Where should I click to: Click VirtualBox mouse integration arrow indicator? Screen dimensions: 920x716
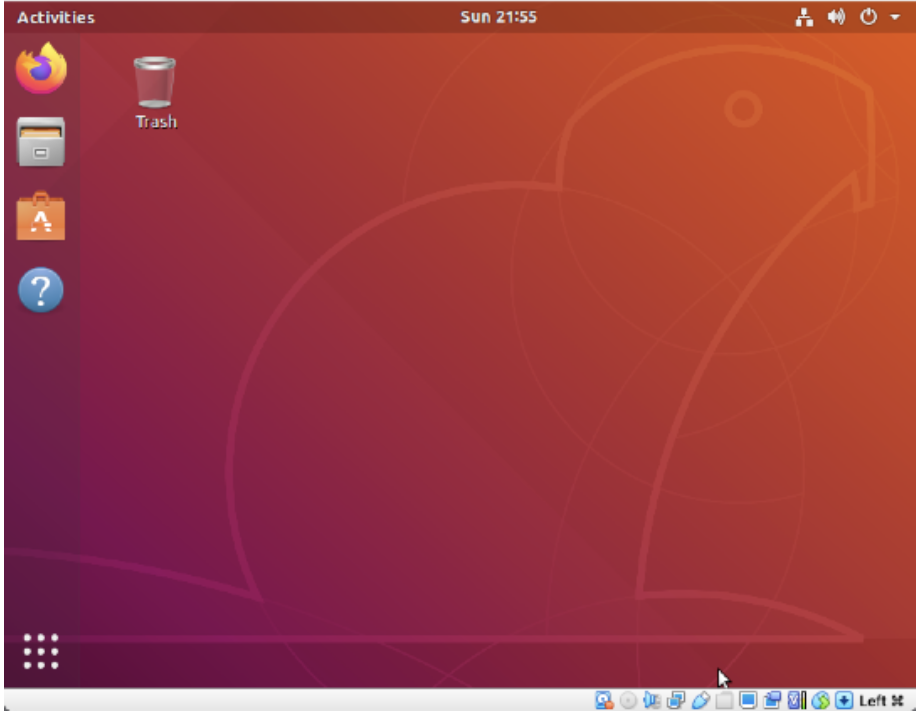[x=844, y=700]
